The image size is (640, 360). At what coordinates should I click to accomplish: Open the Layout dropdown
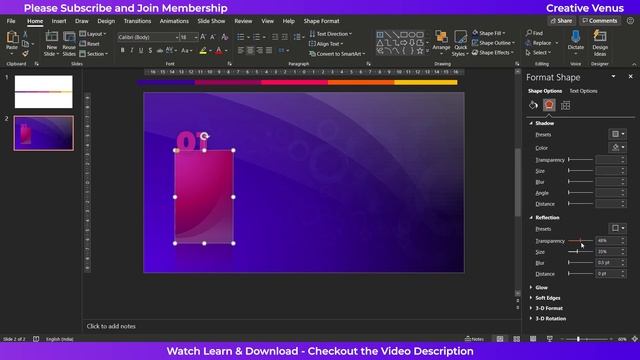(x=93, y=34)
